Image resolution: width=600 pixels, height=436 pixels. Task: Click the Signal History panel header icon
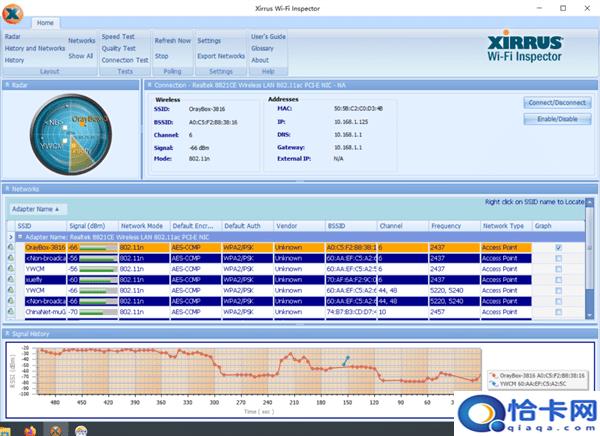[9, 333]
